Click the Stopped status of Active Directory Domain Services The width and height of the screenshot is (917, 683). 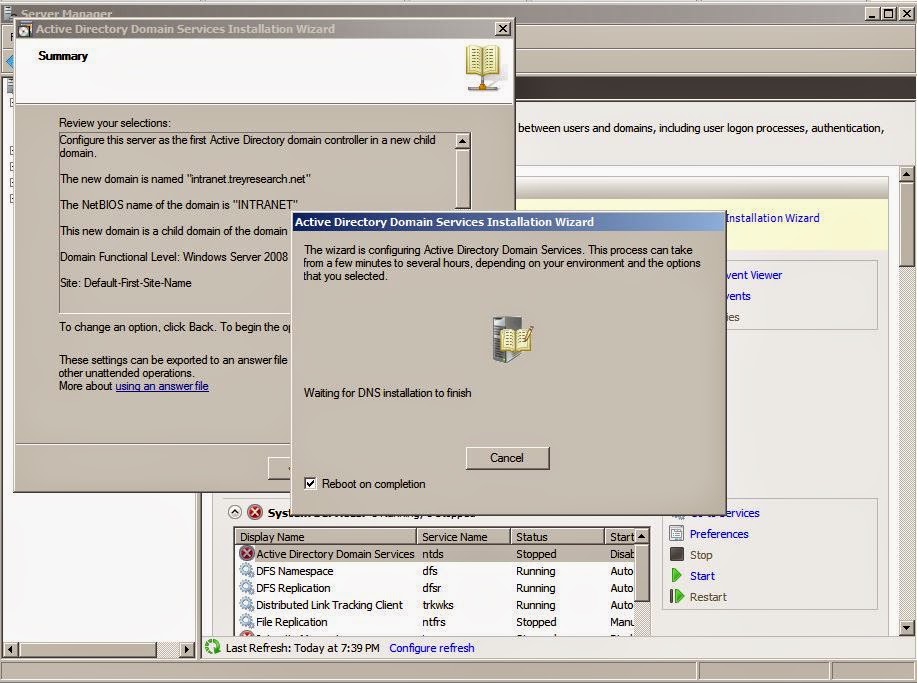(536, 554)
